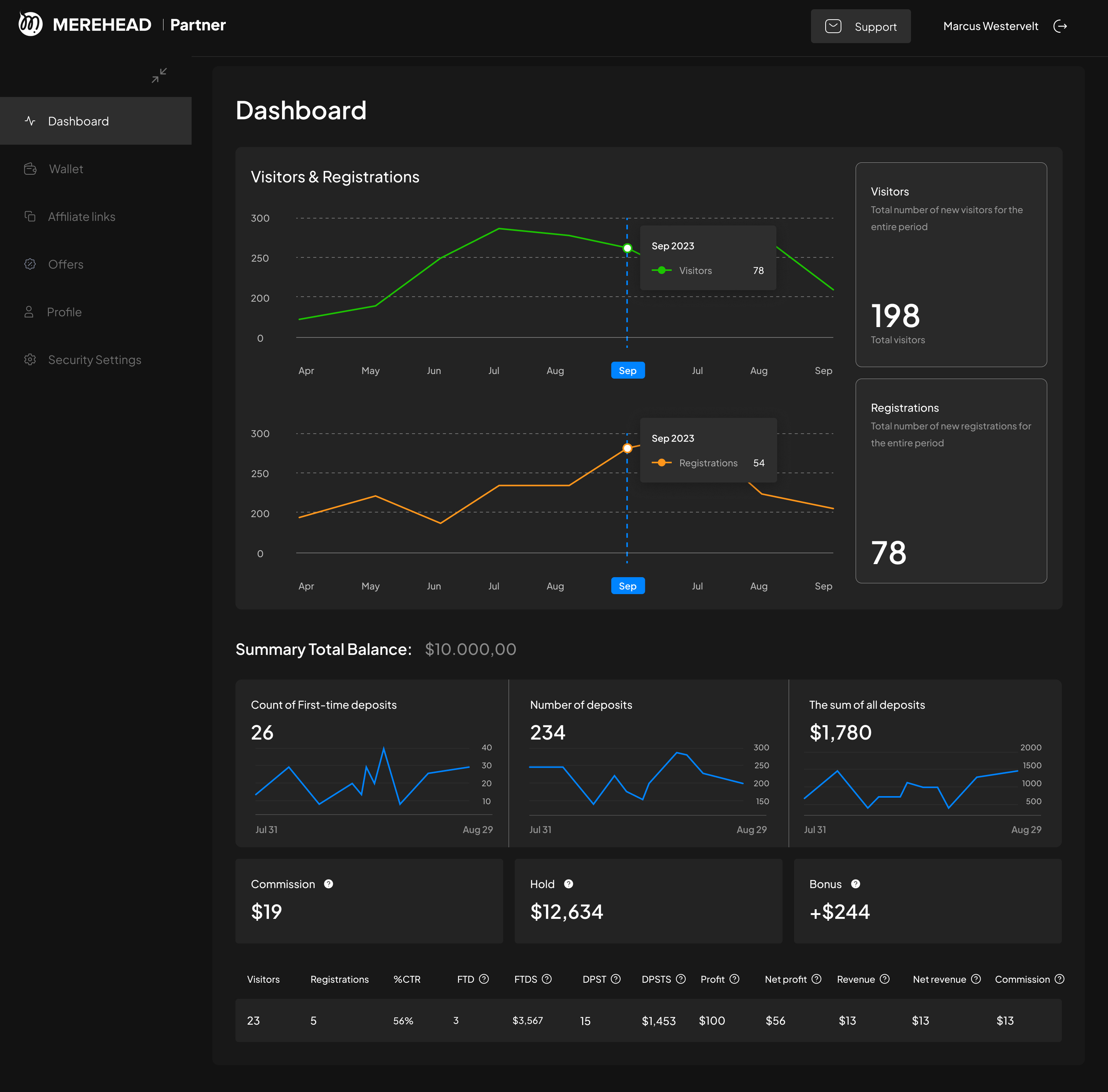Click the Hold help question mark icon

coord(568,884)
